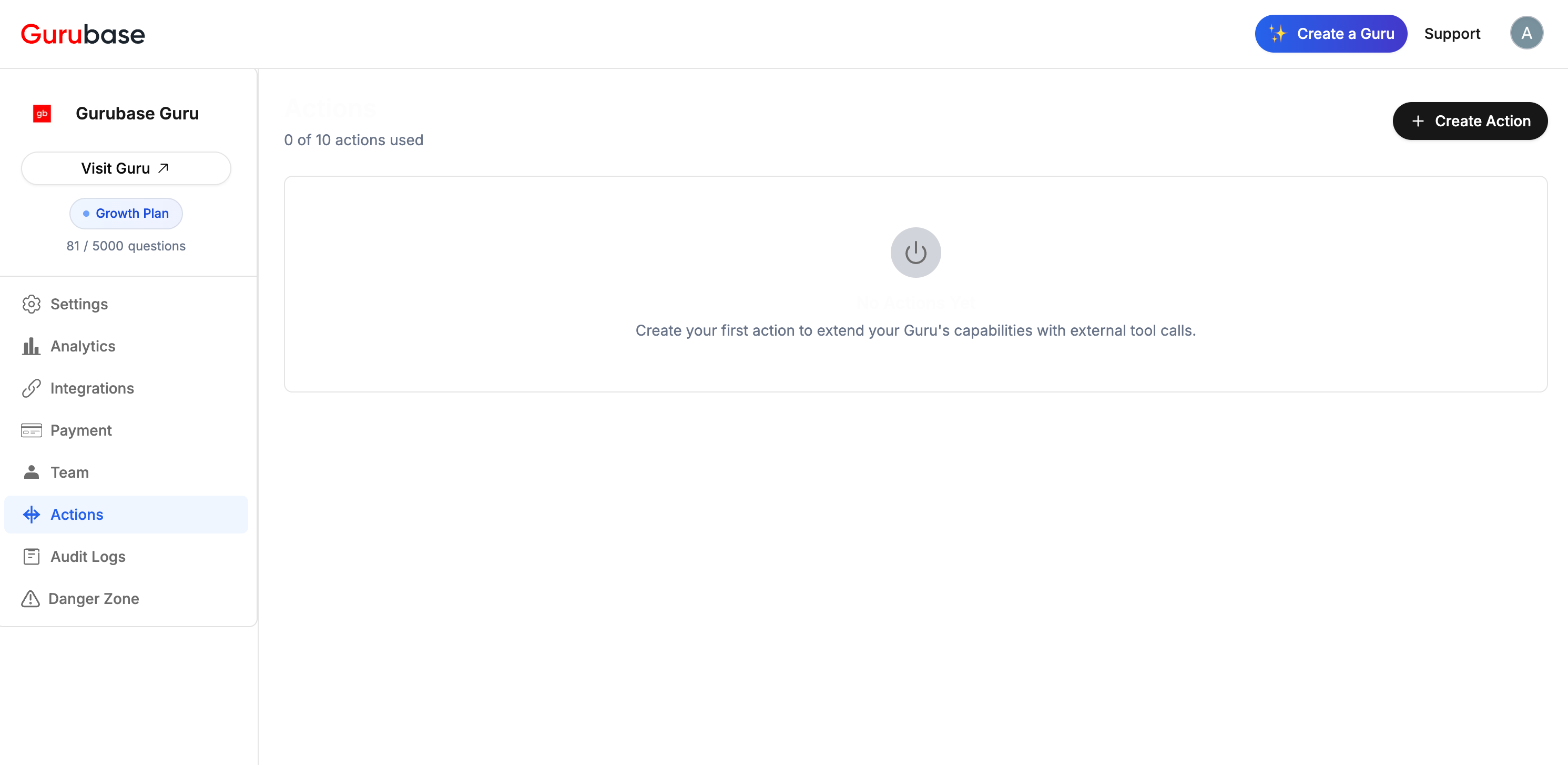
Task: Open Analytics from the sidebar
Action: [x=83, y=346]
